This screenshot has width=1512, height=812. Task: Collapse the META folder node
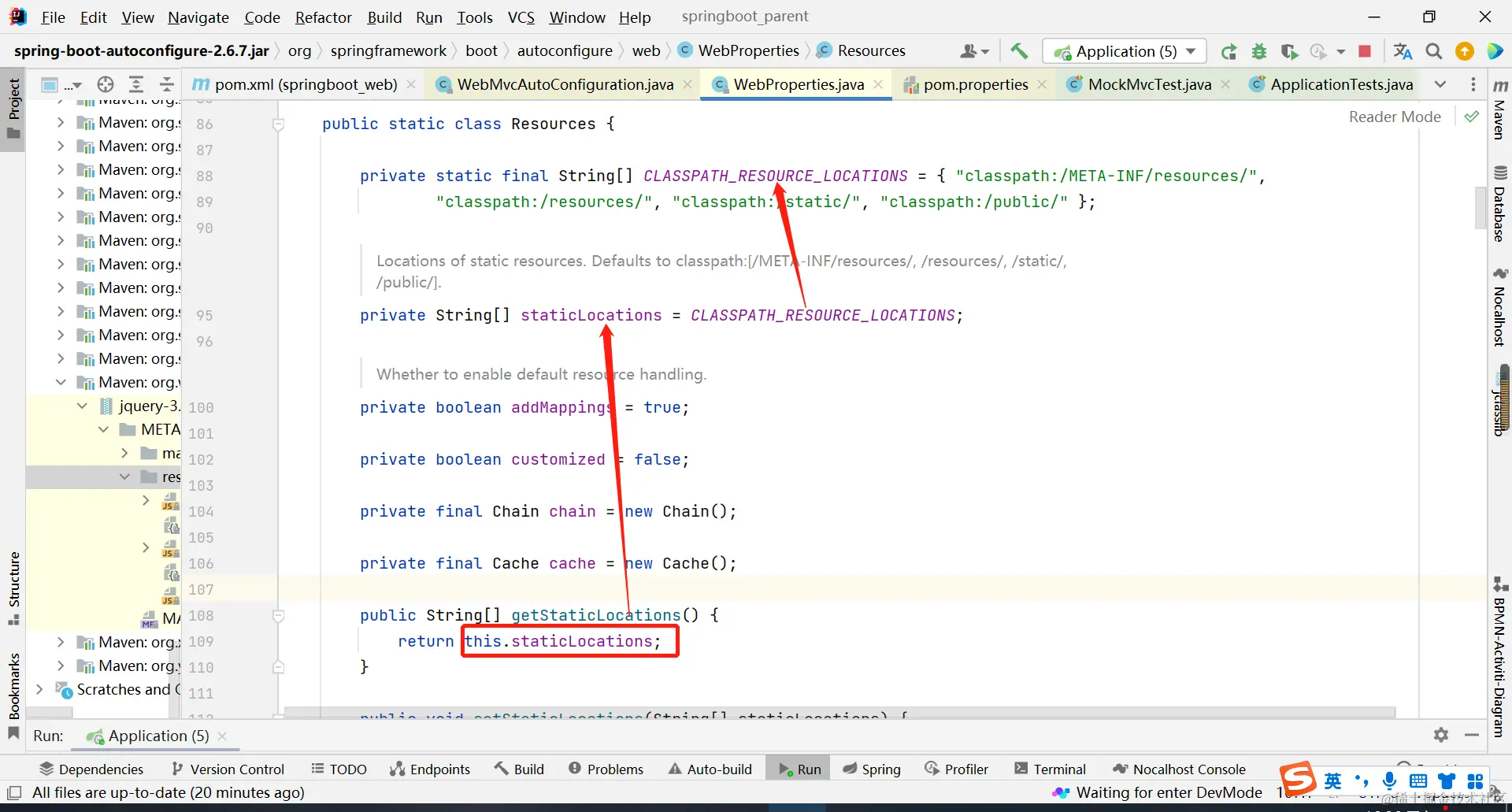(103, 430)
